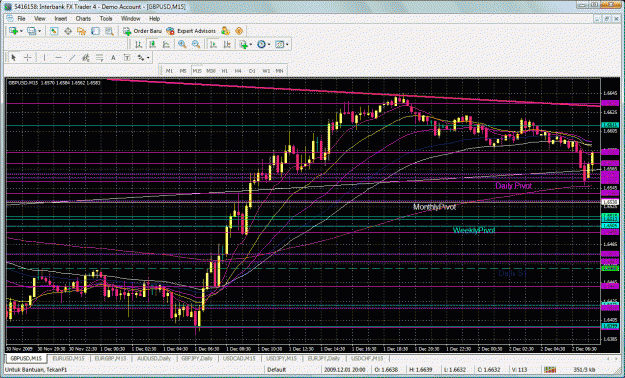
Task: Open the Navigator panel icon
Action: (82, 31)
